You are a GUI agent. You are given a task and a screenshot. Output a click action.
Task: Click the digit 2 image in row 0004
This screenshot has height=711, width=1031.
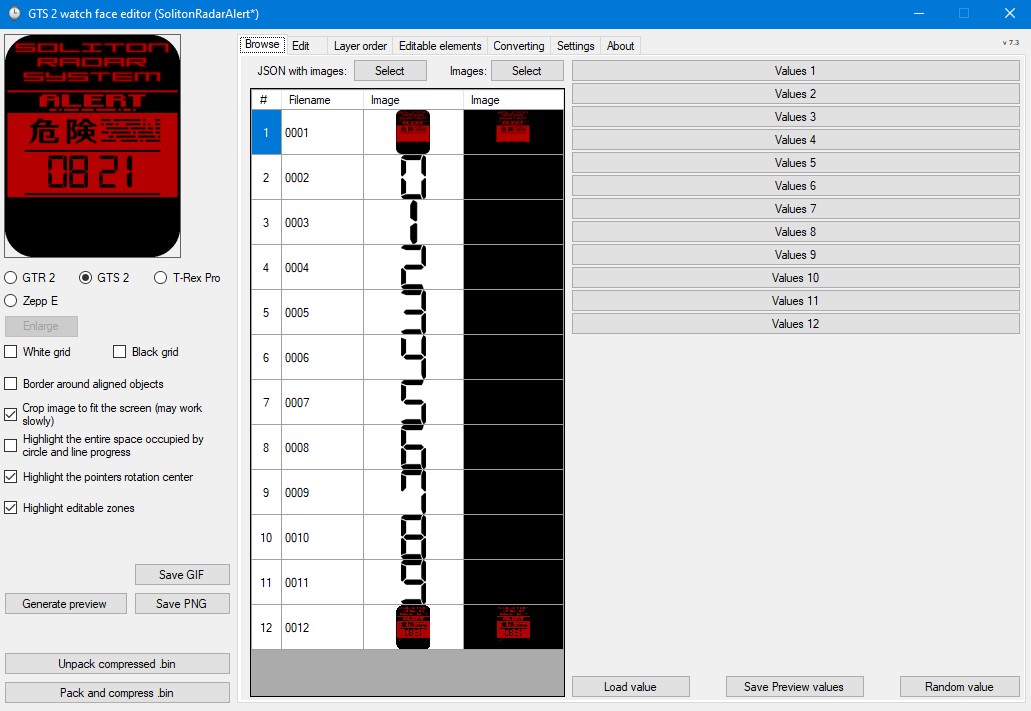pyautogui.click(x=413, y=268)
